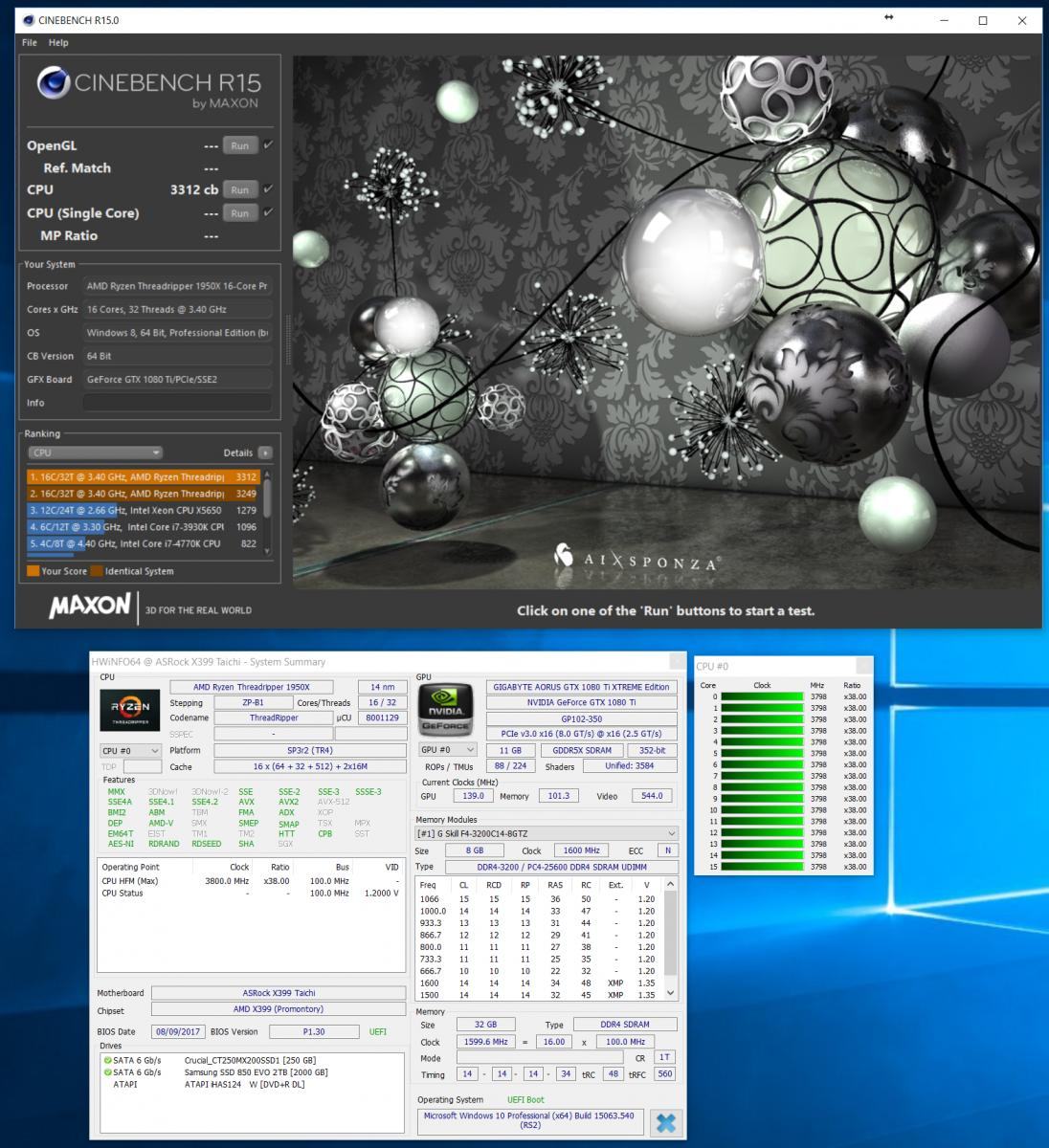Toggle the CPU test checkbox

[268, 189]
